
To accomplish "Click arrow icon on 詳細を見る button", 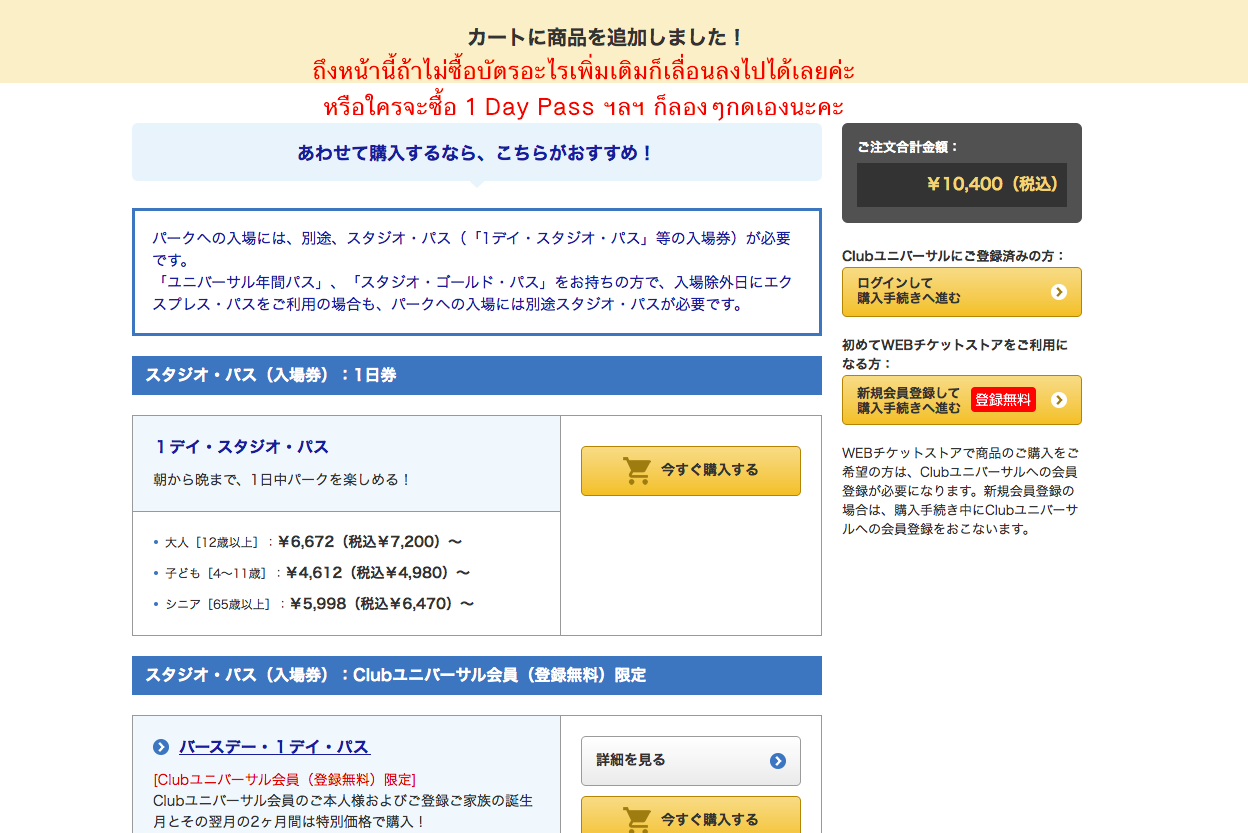I will [x=778, y=761].
